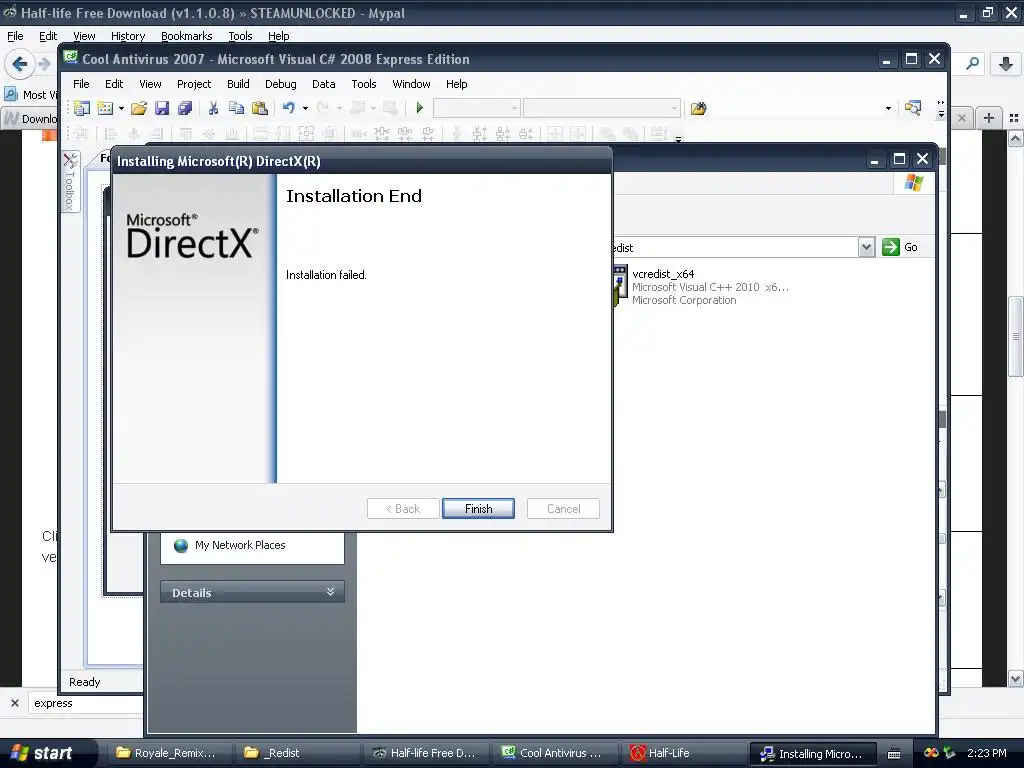Click the Mypal Downloads arrow icon
This screenshot has height=768, width=1024.
[1006, 64]
